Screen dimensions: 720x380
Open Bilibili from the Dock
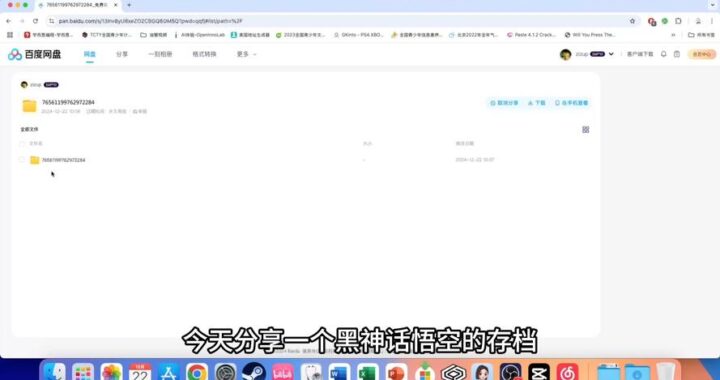tap(282, 372)
